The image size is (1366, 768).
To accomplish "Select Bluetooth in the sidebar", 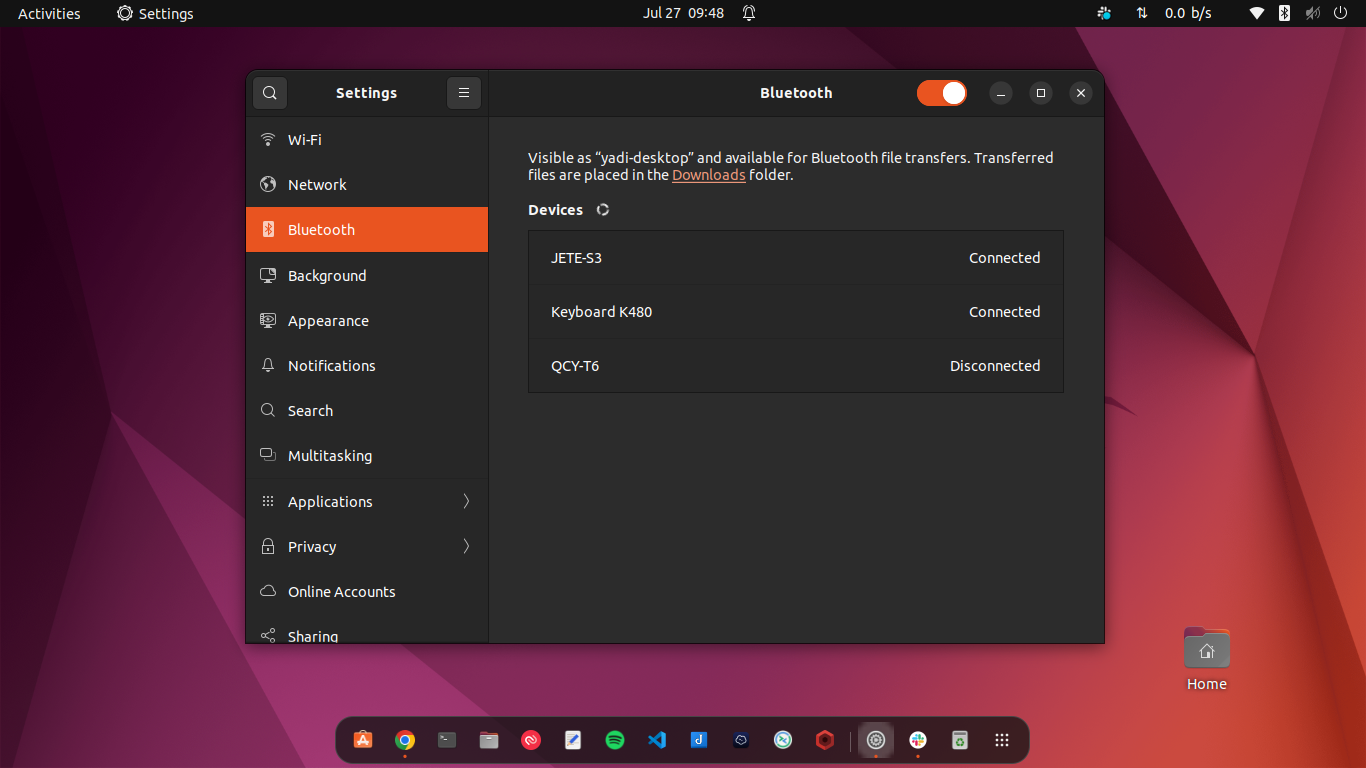I will [367, 230].
